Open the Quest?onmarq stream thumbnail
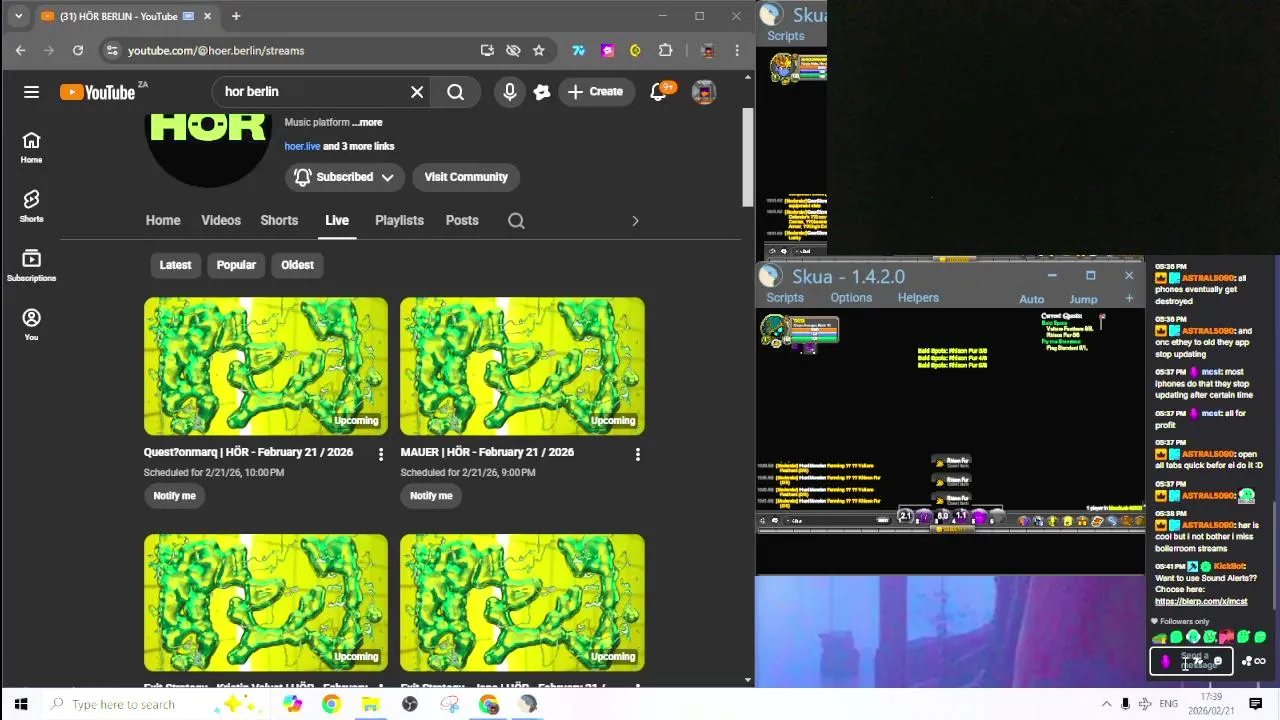The height and width of the screenshot is (720, 1280). 266,366
